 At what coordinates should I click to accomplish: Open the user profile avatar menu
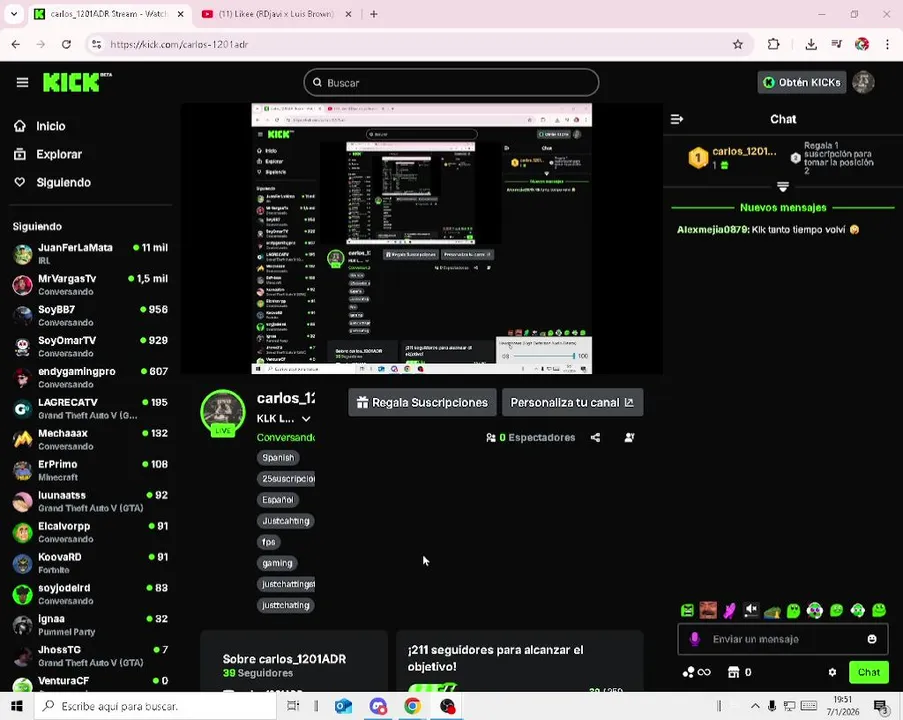point(863,82)
